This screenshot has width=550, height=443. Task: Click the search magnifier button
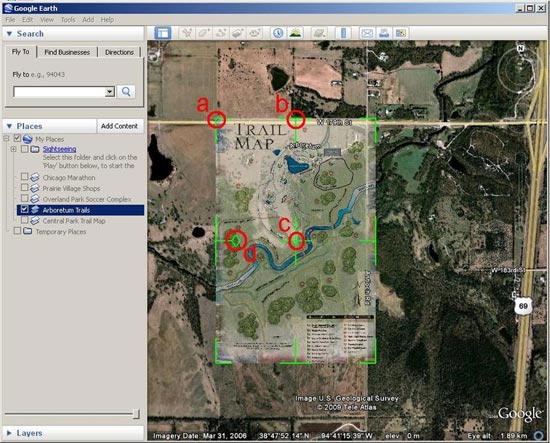126,92
